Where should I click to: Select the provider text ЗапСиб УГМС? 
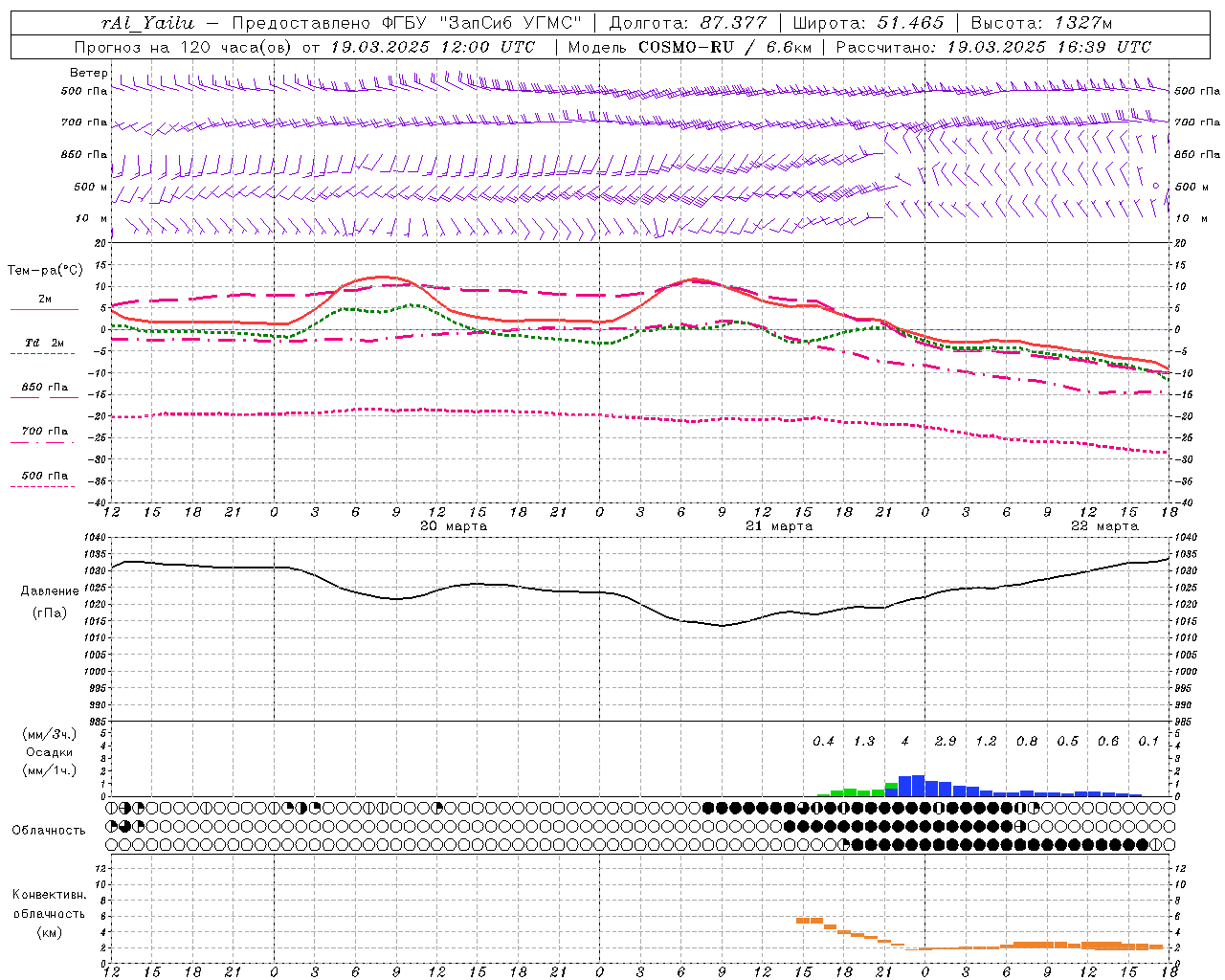click(508, 23)
